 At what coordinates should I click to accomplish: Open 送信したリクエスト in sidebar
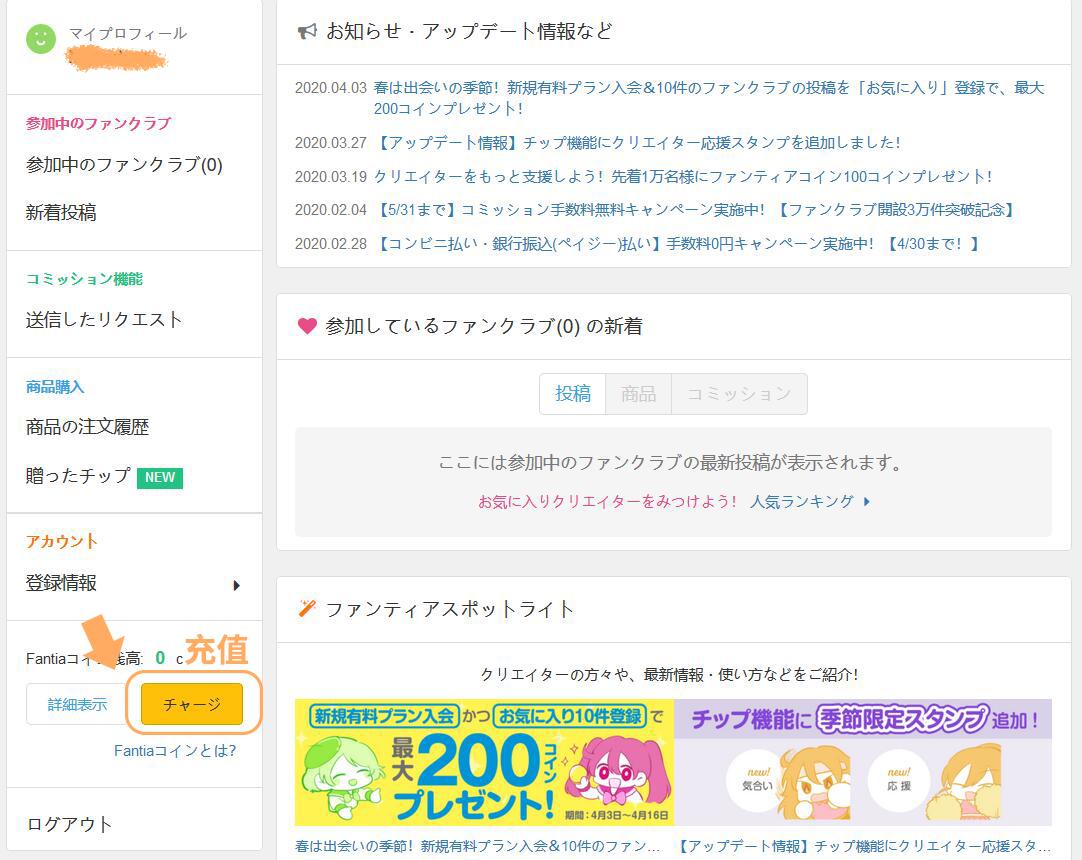(x=104, y=320)
